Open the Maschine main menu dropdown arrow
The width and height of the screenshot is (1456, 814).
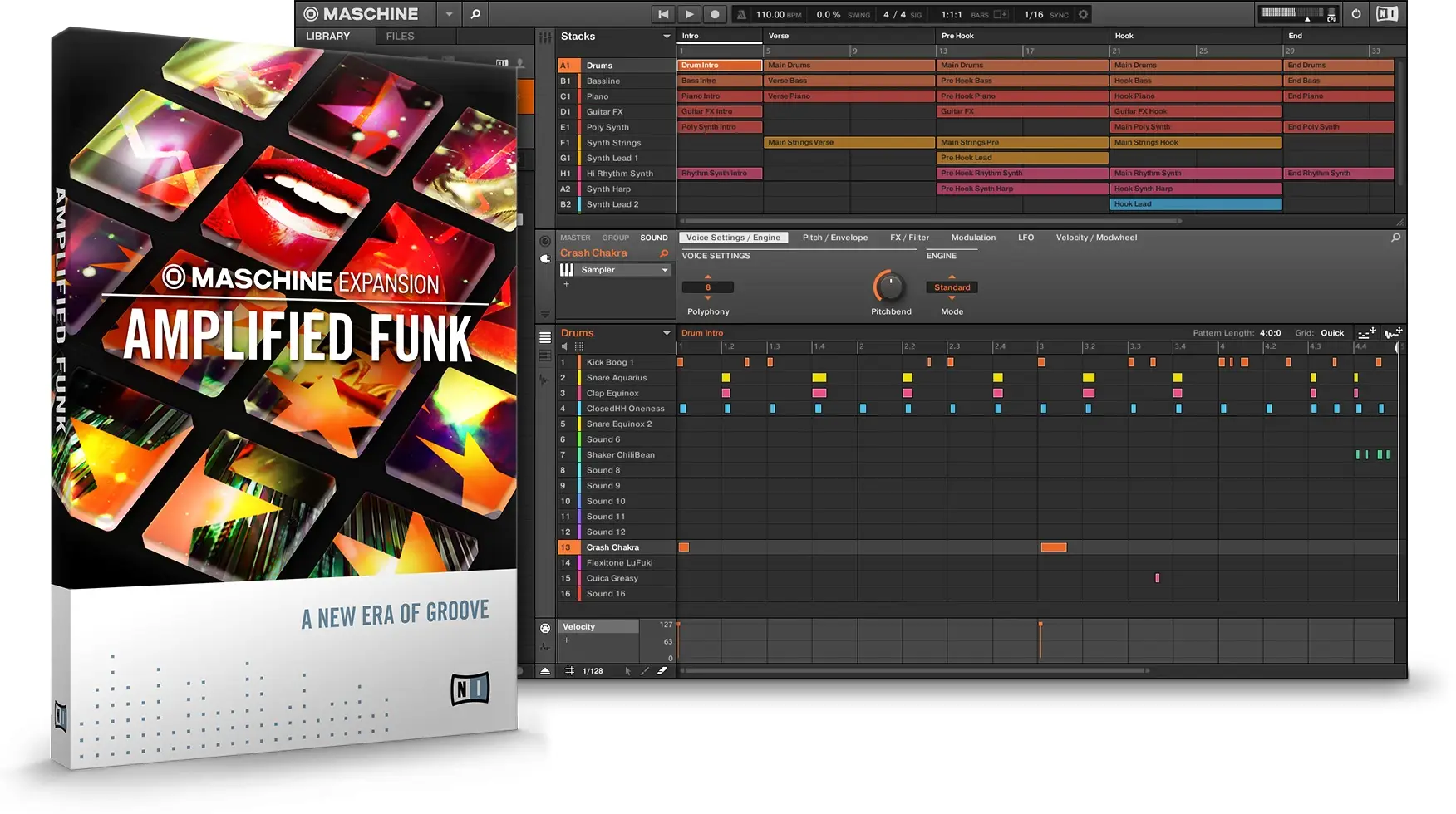449,14
